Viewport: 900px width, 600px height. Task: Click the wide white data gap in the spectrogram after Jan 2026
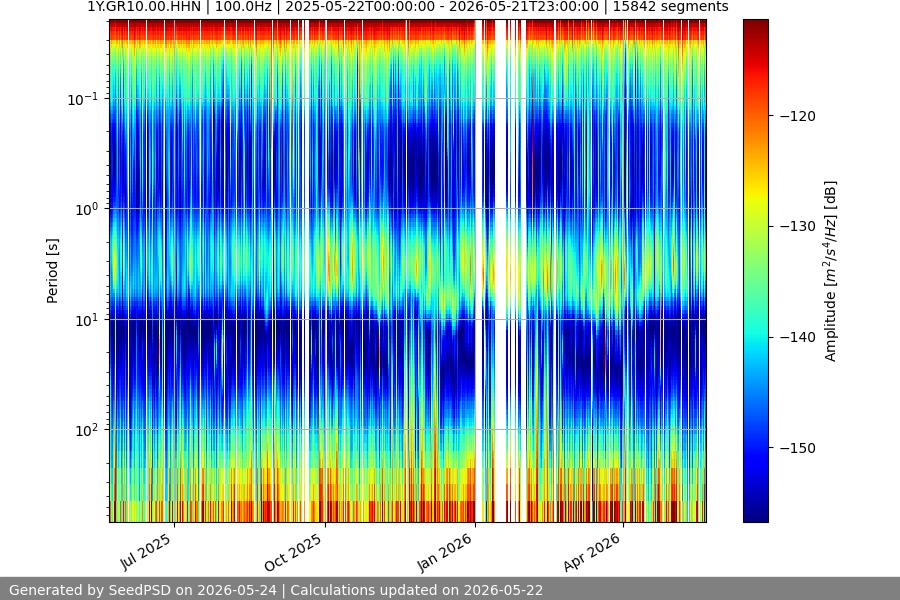501,271
